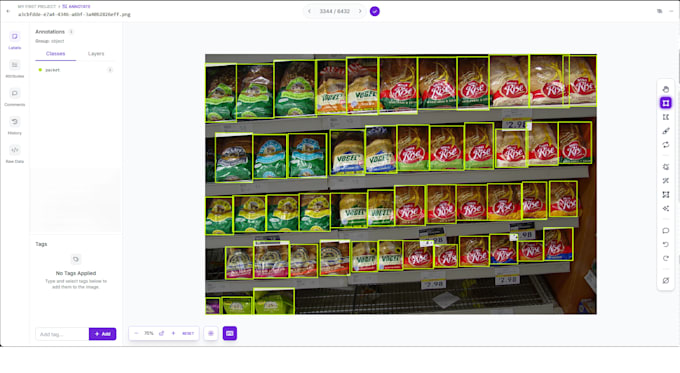Click the packet class green color dot
Screen dimensions: 680x373
pyautogui.click(x=40, y=70)
